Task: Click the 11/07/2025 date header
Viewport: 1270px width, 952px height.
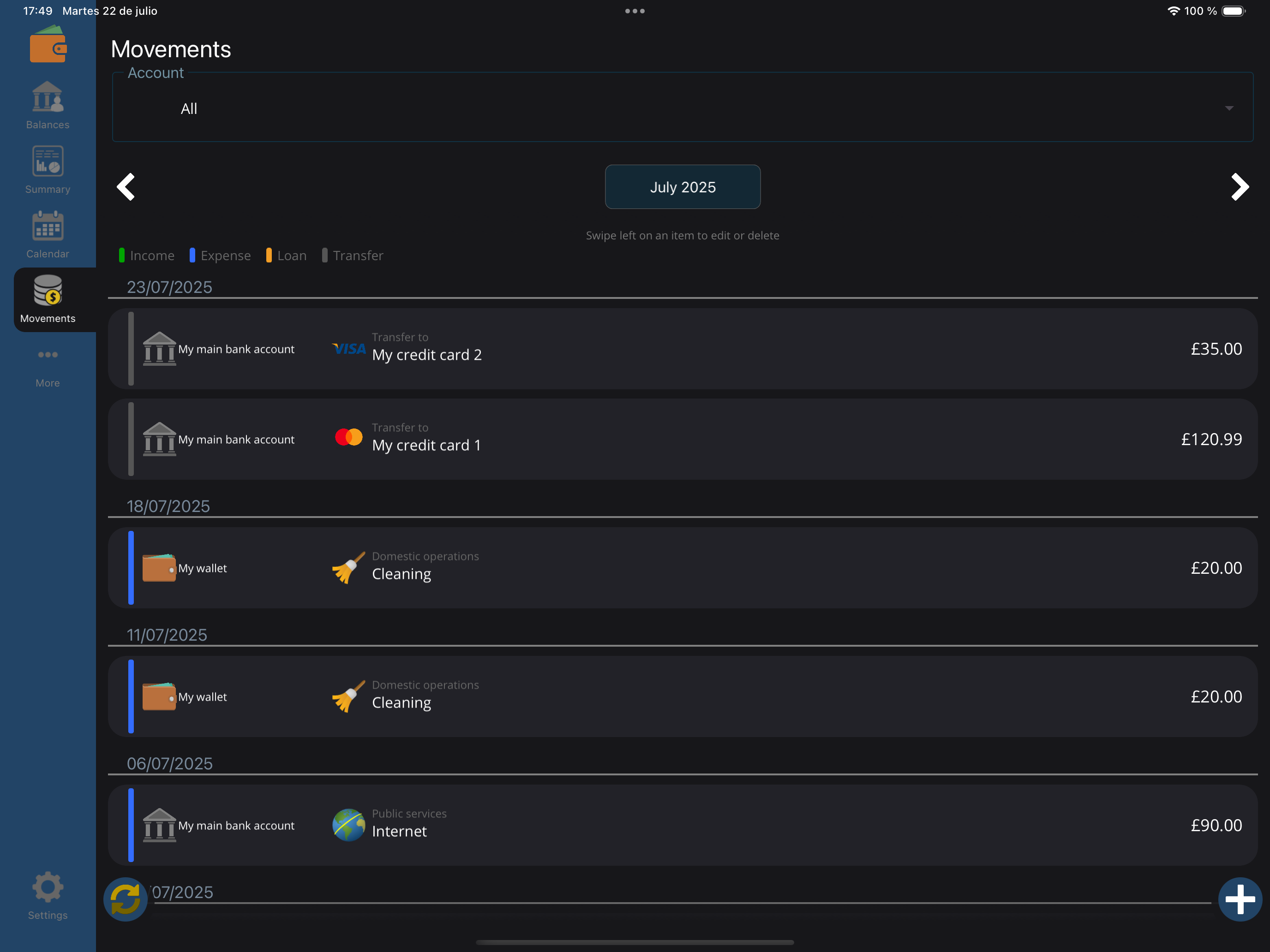Action: 167,635
